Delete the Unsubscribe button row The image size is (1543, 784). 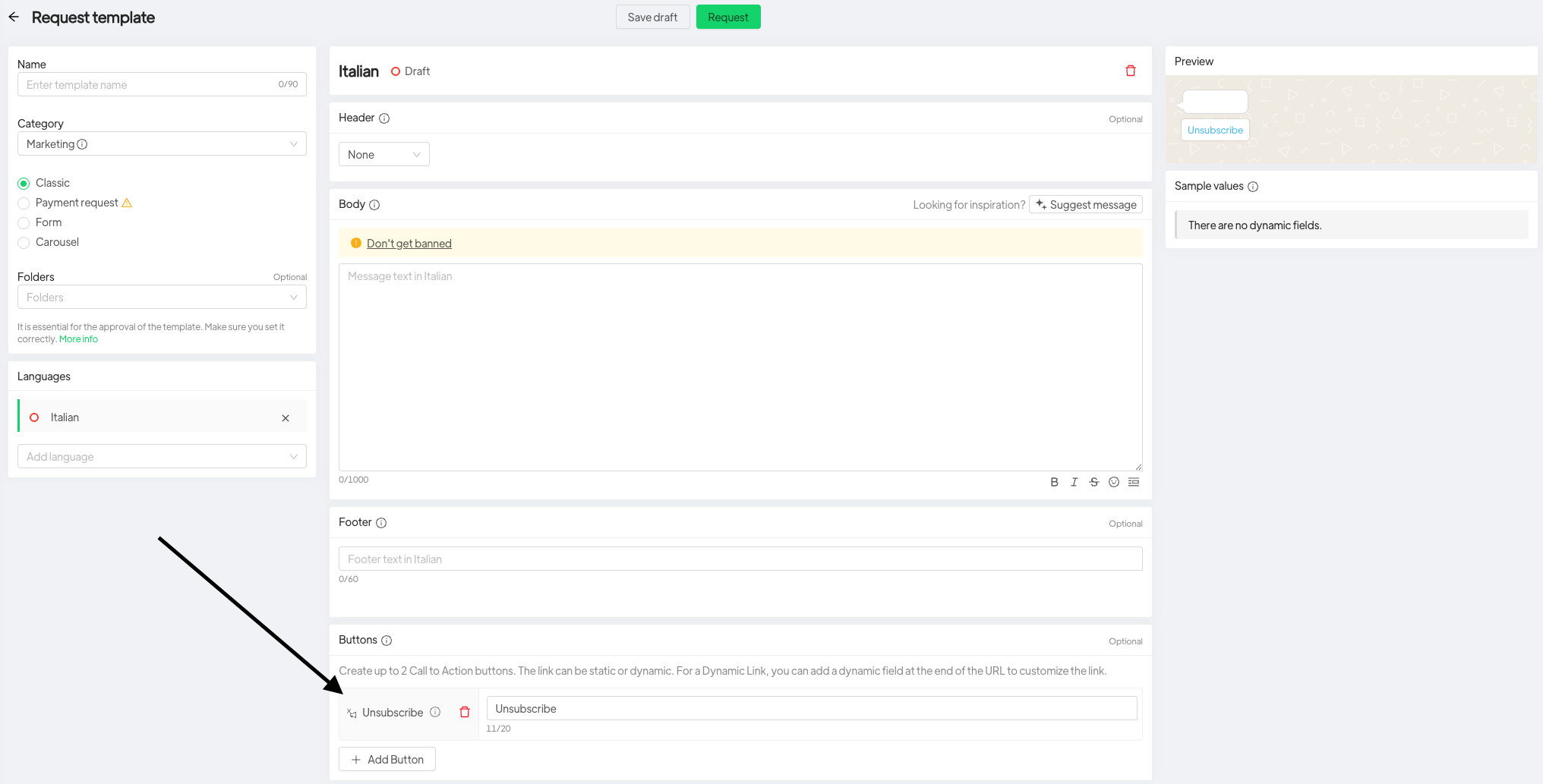pos(465,712)
